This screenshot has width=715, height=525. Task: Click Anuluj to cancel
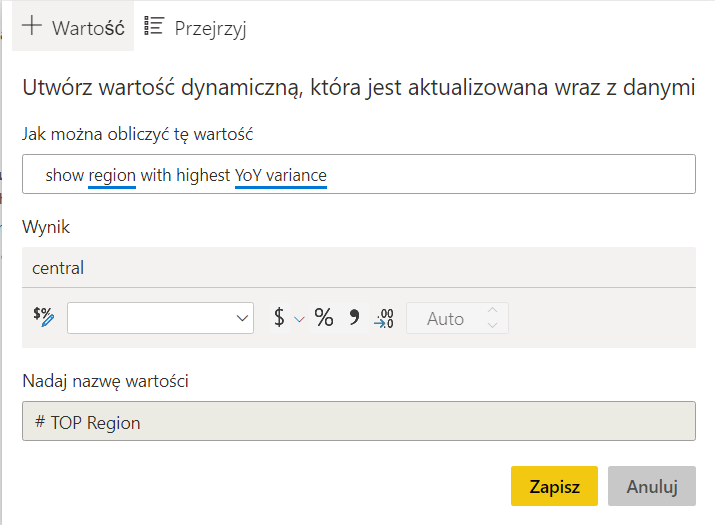point(652,486)
